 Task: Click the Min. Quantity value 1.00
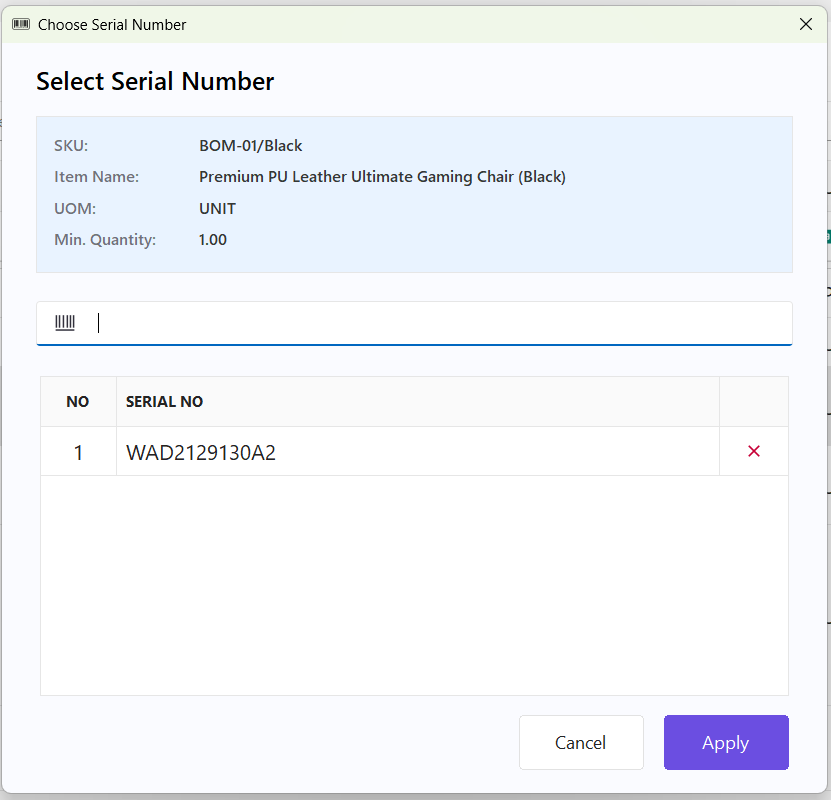[x=213, y=240]
